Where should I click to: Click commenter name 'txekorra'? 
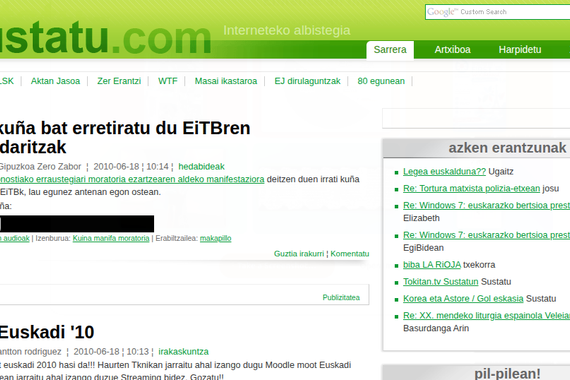coord(479,265)
